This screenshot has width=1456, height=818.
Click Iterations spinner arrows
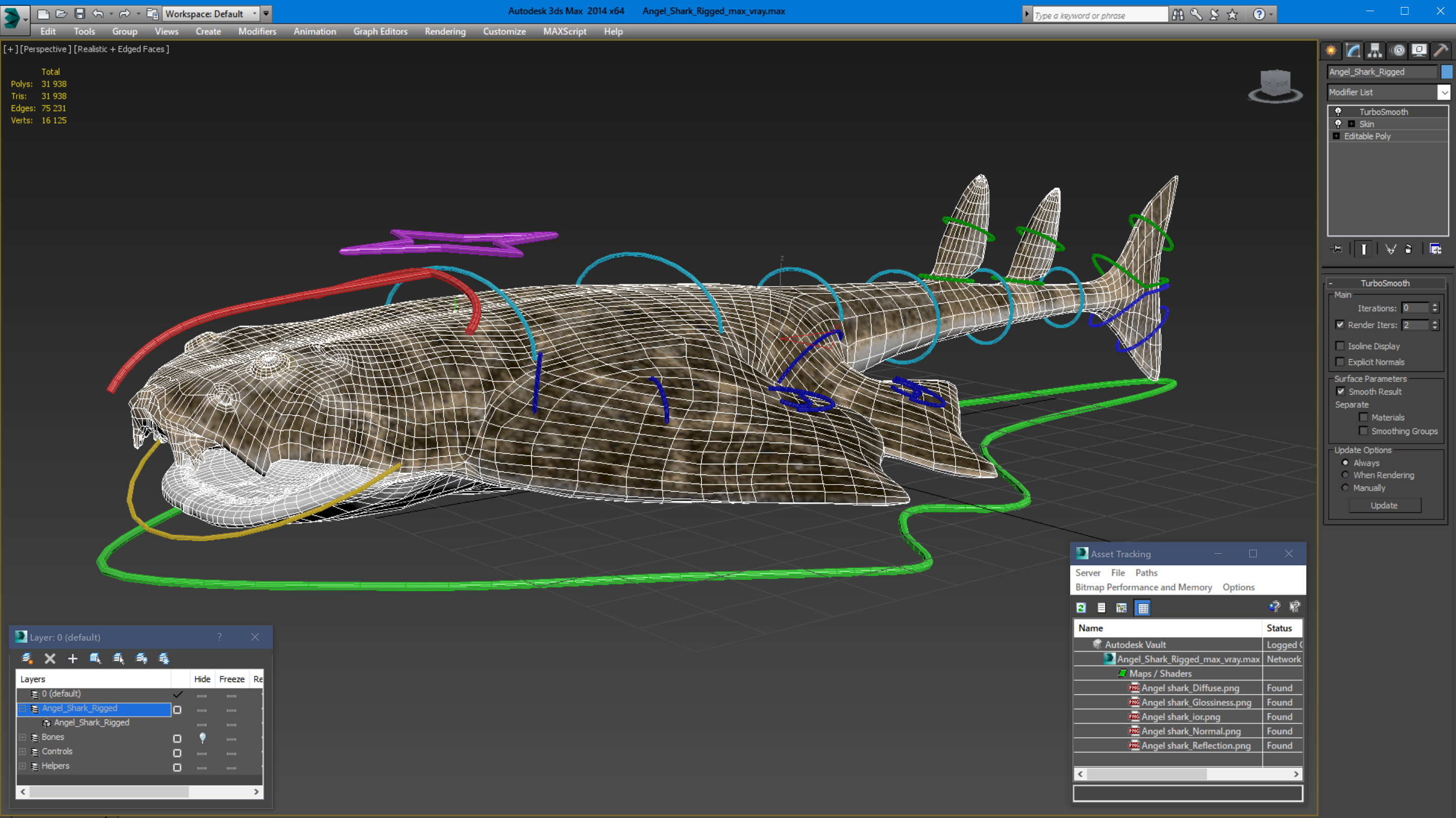tap(1435, 308)
